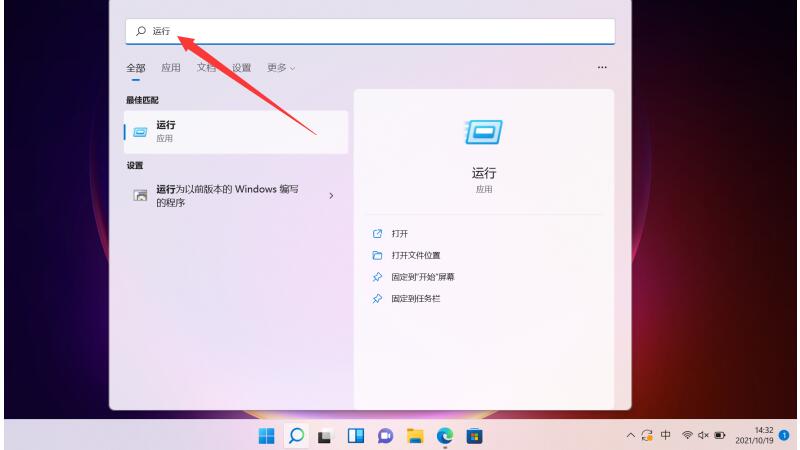
Task: Click the sync update tray icon
Action: click(x=647, y=435)
